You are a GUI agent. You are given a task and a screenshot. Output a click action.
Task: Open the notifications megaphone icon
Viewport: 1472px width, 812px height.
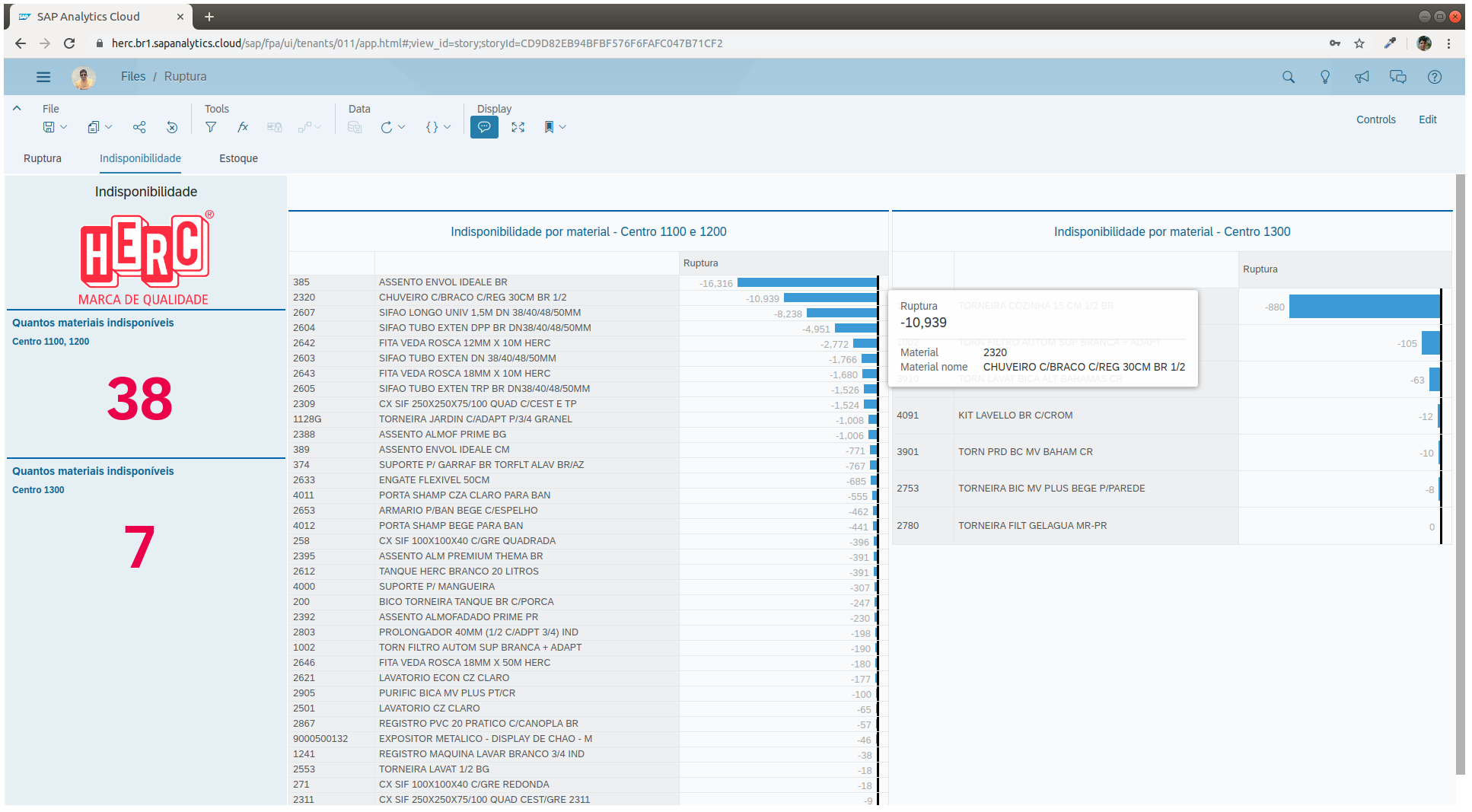tap(1362, 77)
